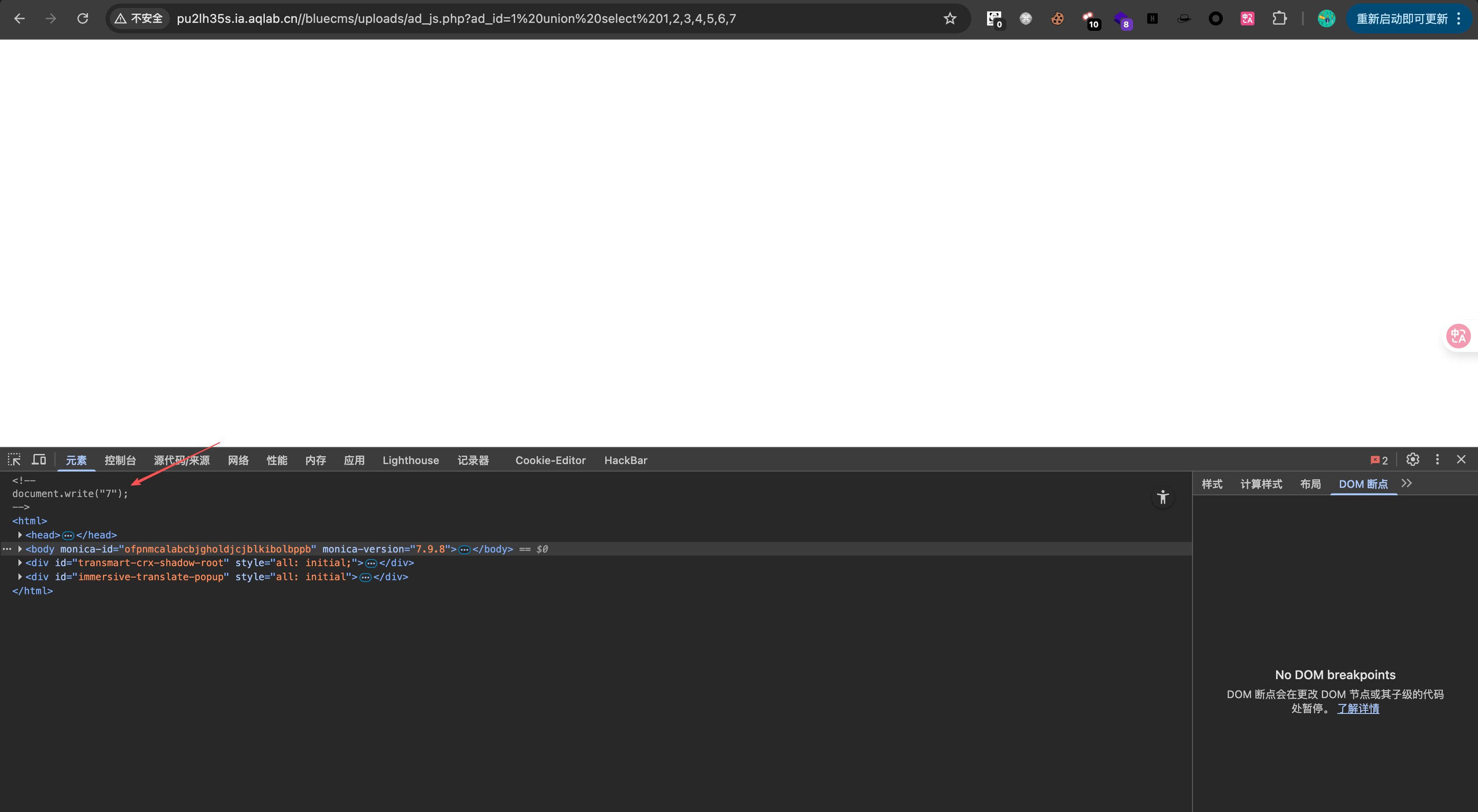Viewport: 1478px width, 812px height.
Task: Click the 了解详情 link
Action: [x=1358, y=709]
